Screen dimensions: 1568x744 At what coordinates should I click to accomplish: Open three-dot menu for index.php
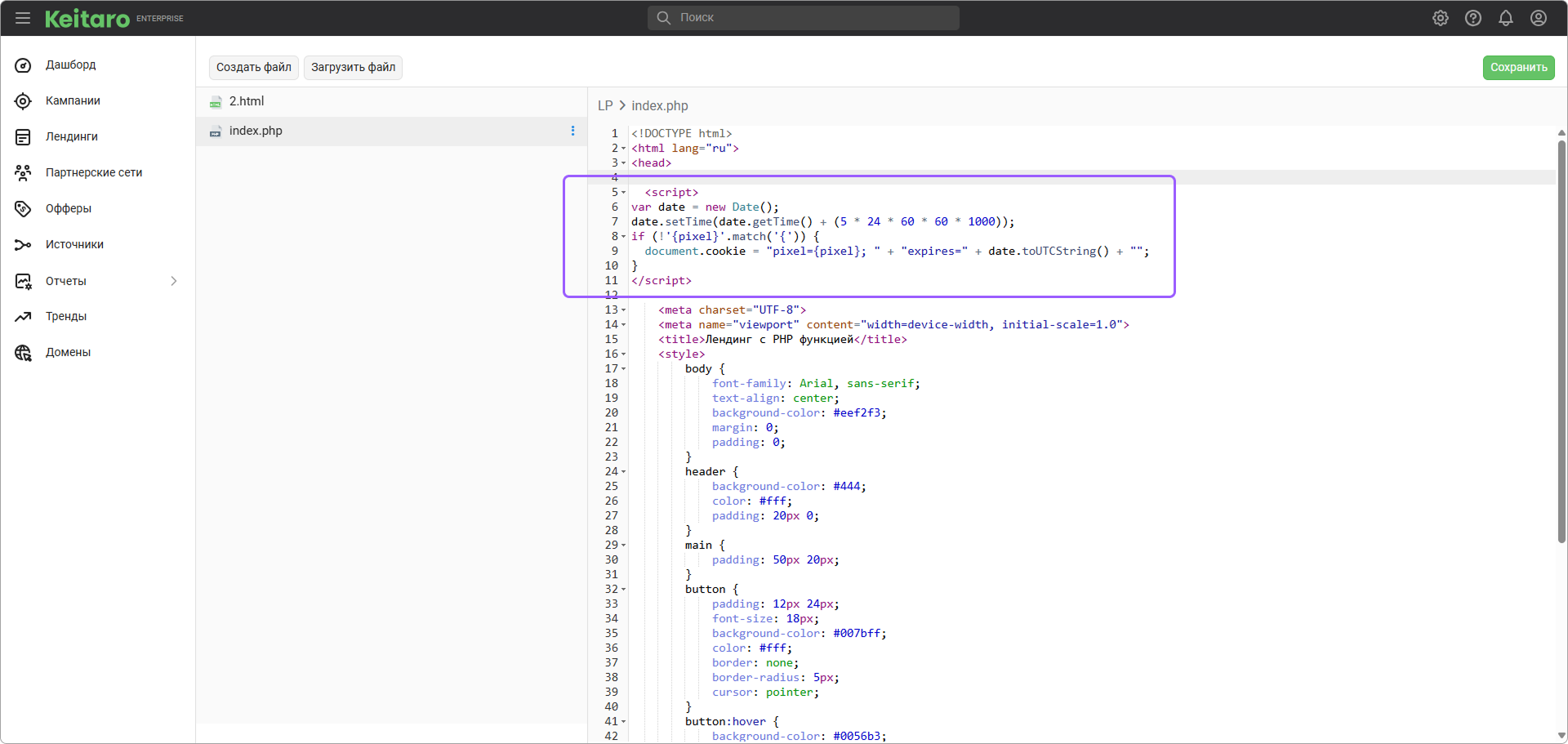coord(572,131)
